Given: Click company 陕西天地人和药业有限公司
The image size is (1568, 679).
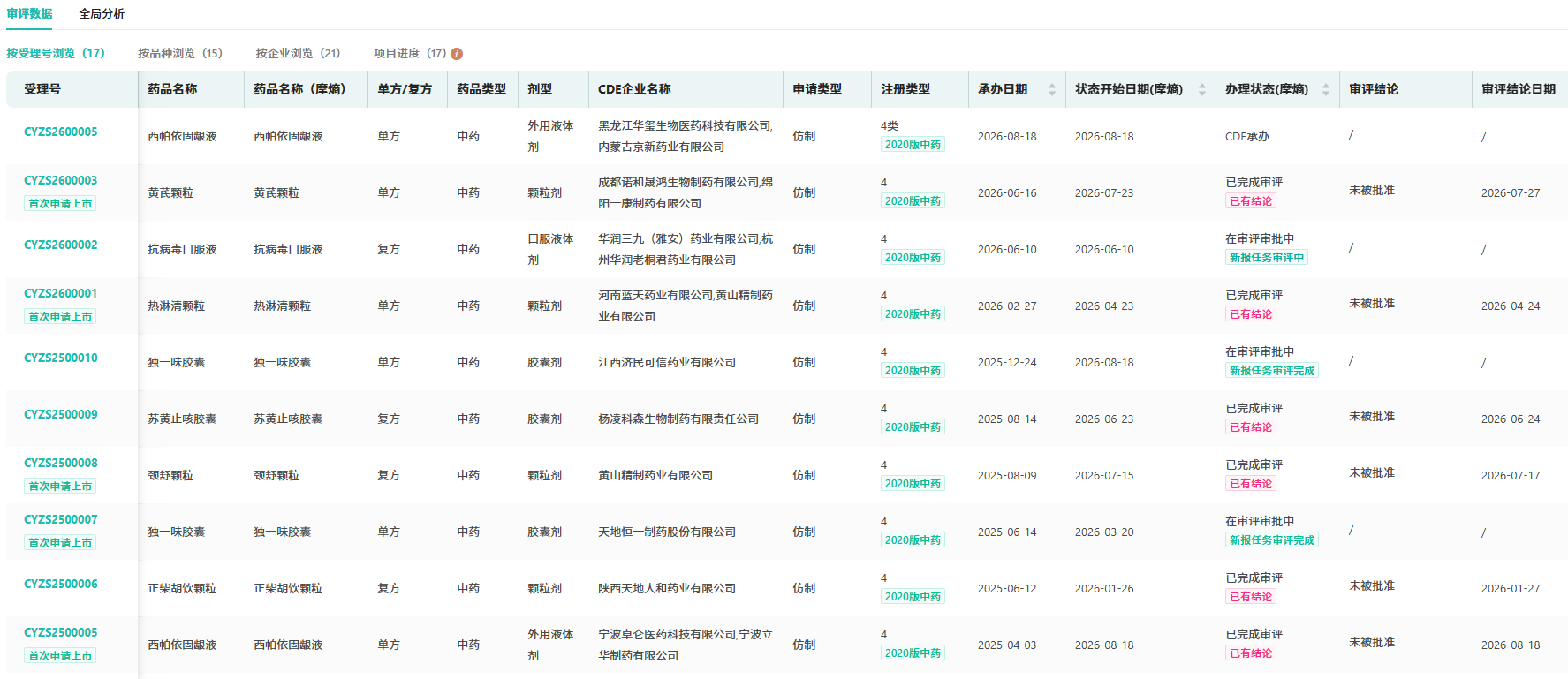Looking at the screenshot, I should click(x=667, y=588).
